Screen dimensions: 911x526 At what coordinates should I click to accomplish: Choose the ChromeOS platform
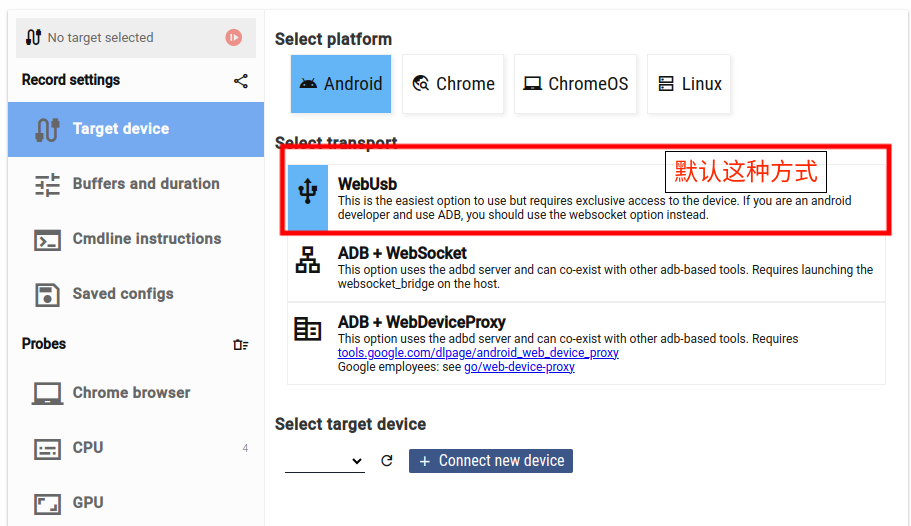tap(576, 84)
